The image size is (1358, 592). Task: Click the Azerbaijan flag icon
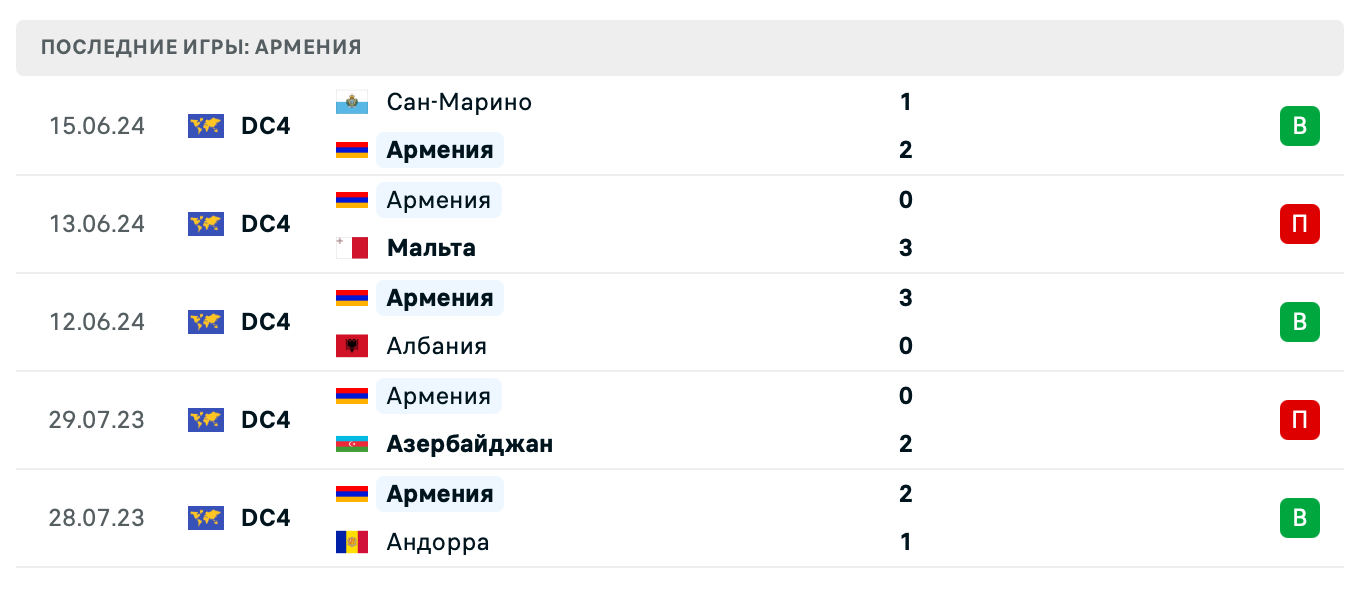(352, 444)
